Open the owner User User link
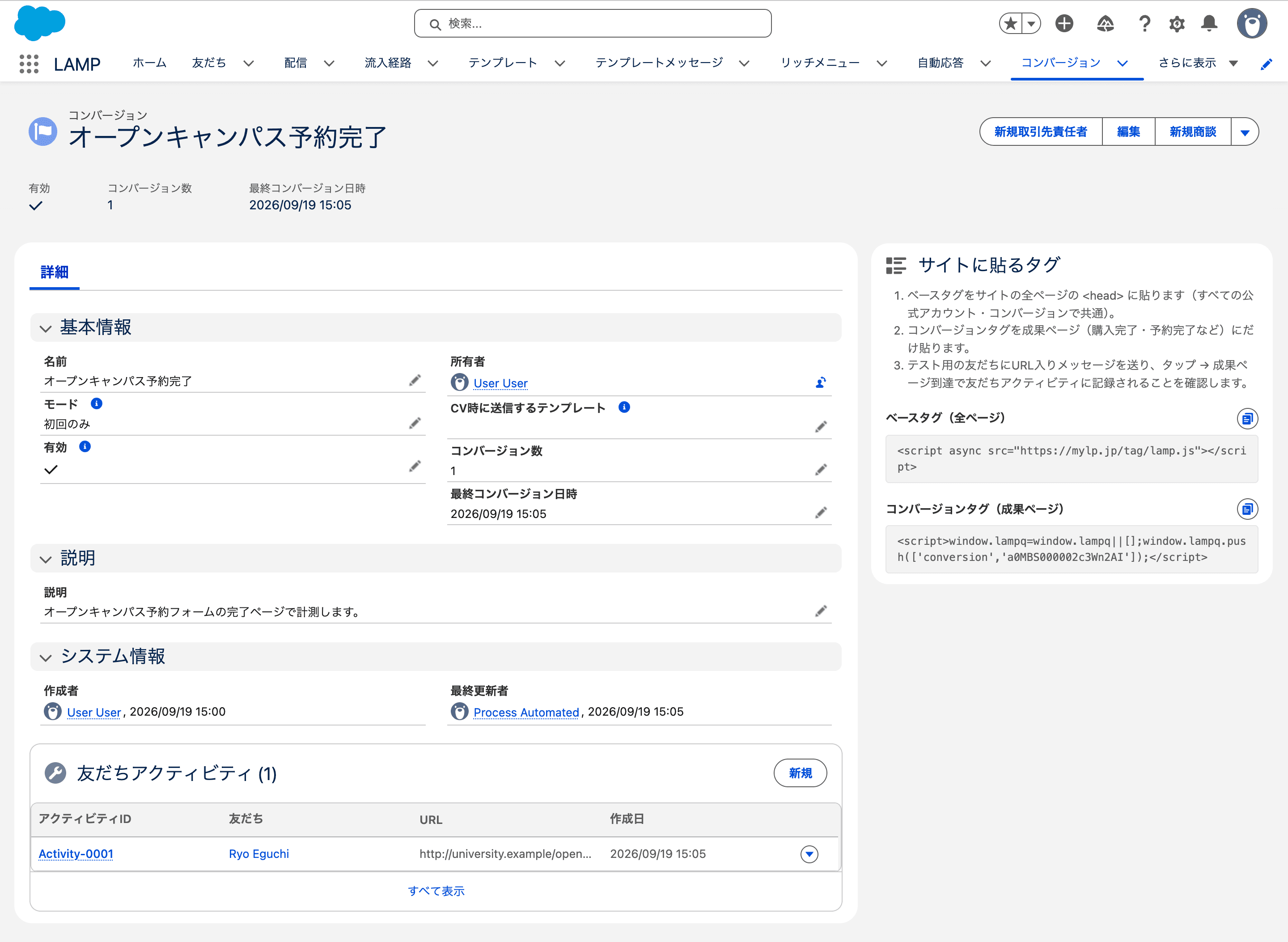The height and width of the screenshot is (942, 1288). [500, 383]
